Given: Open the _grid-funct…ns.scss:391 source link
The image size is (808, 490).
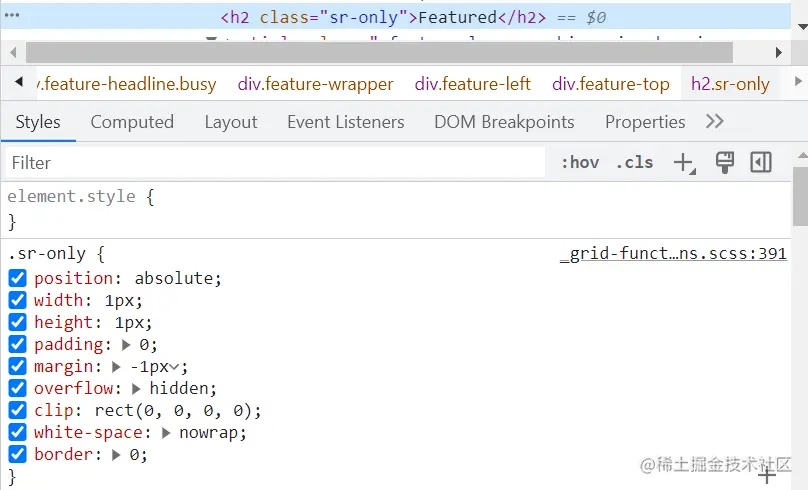Looking at the screenshot, I should [x=673, y=254].
